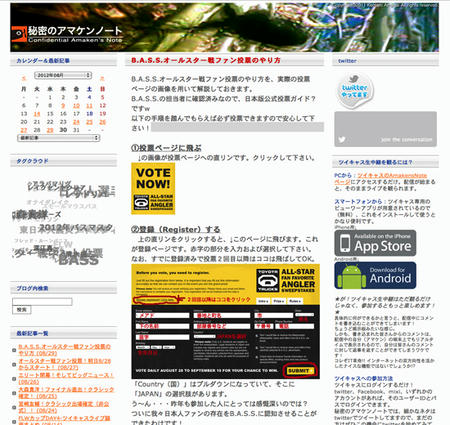Click bullet icon beside the (08/27) article
This screenshot has height=425, width=450.
pyautogui.click(x=14, y=364)
